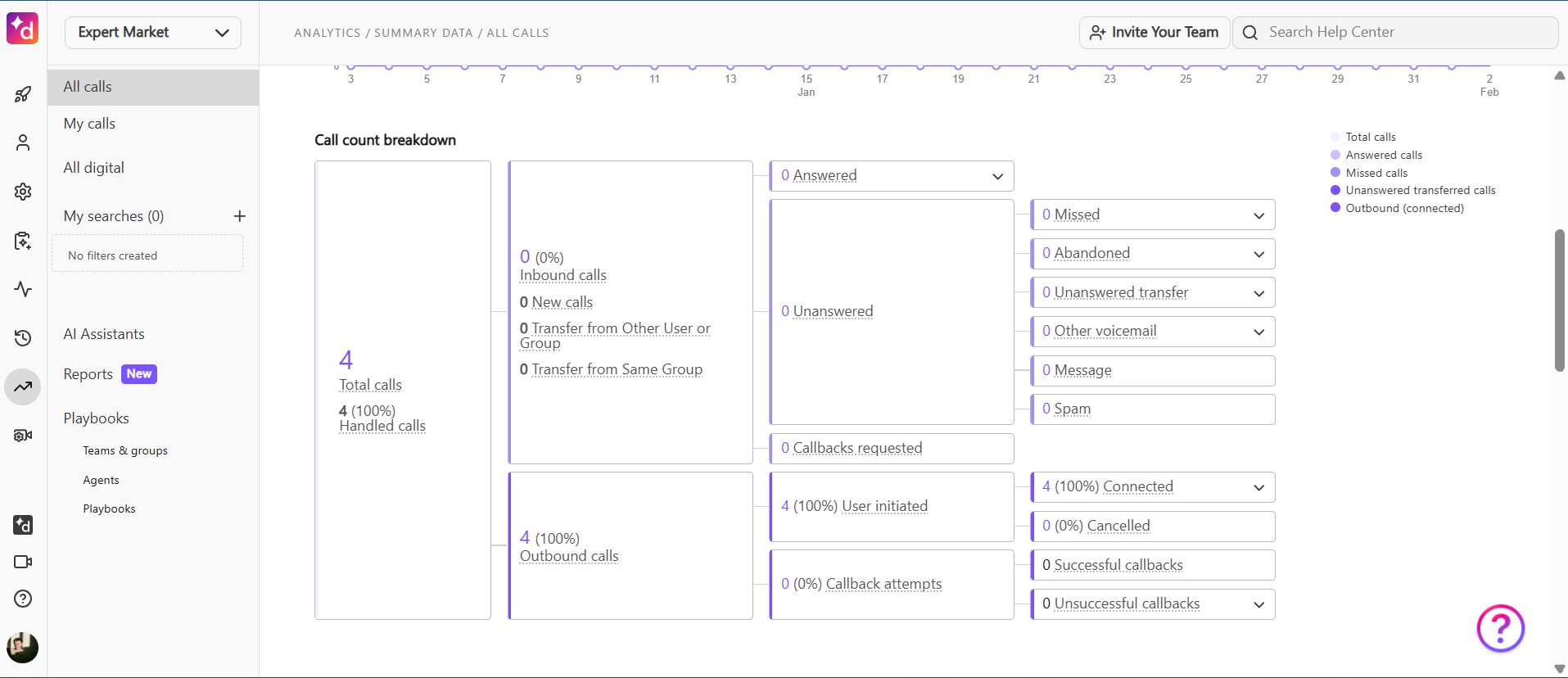This screenshot has height=678, width=1568.
Task: Click Transfer from Same Group label
Action: [617, 369]
